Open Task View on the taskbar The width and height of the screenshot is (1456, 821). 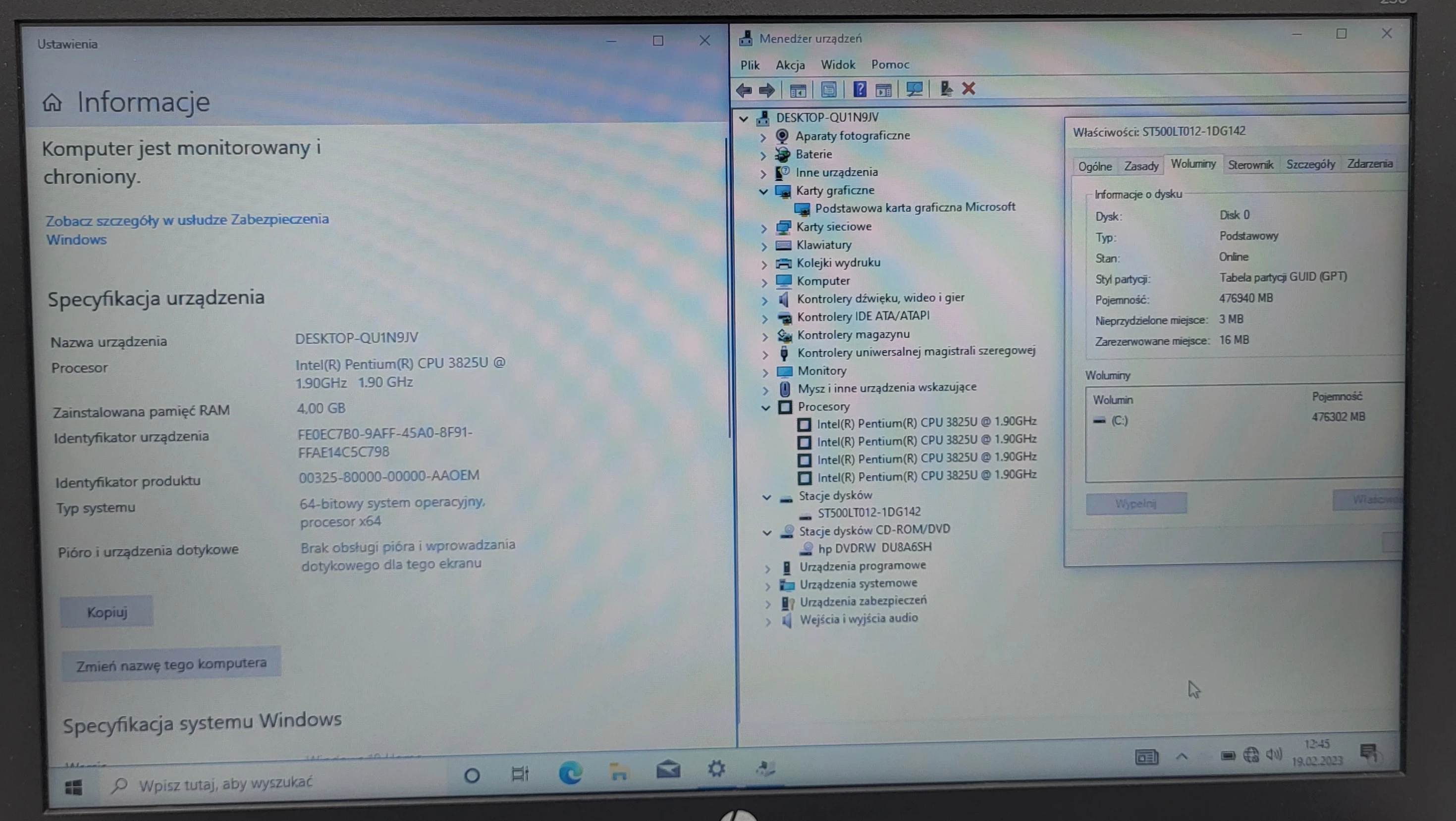coord(520,773)
